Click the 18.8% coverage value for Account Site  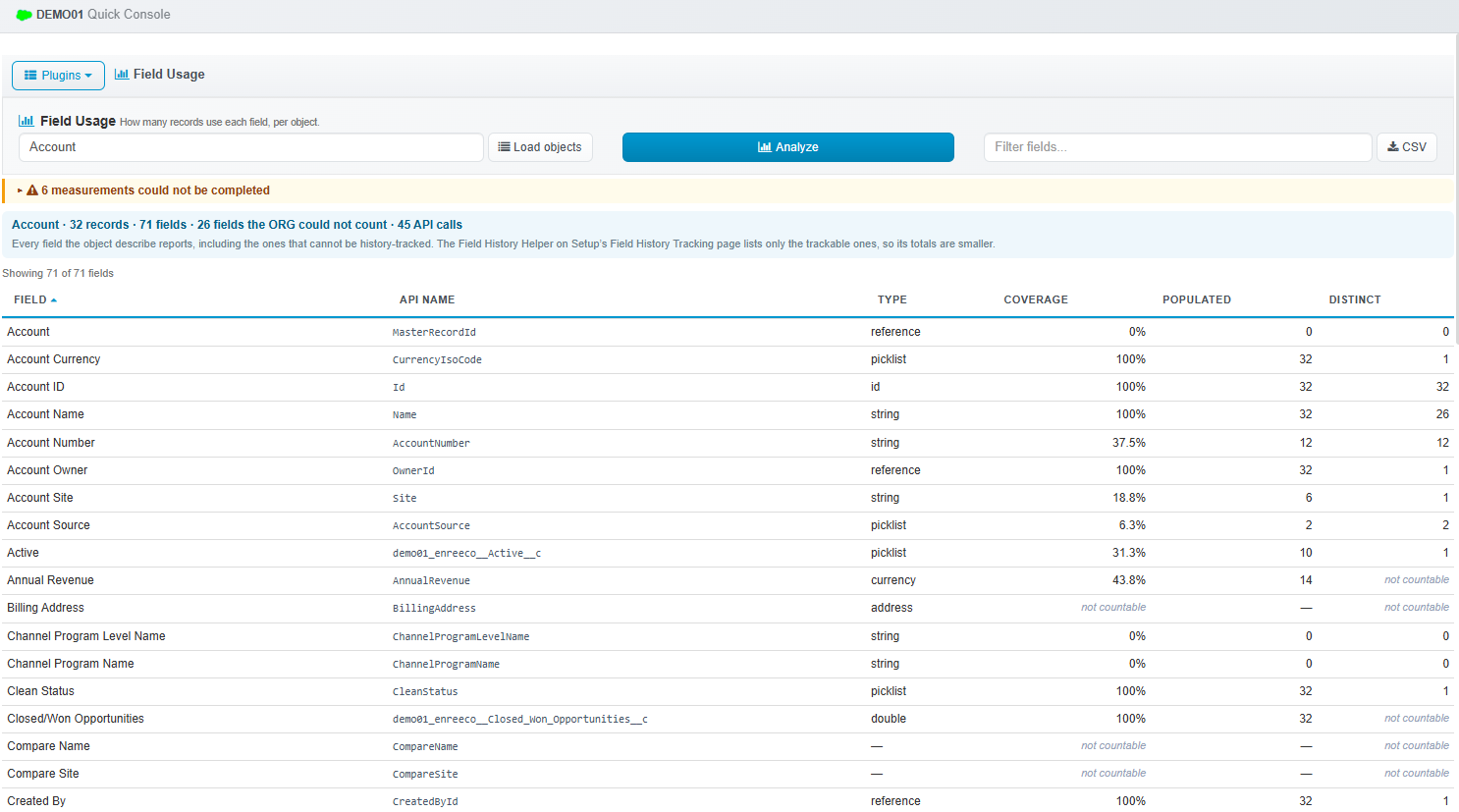[1129, 498]
